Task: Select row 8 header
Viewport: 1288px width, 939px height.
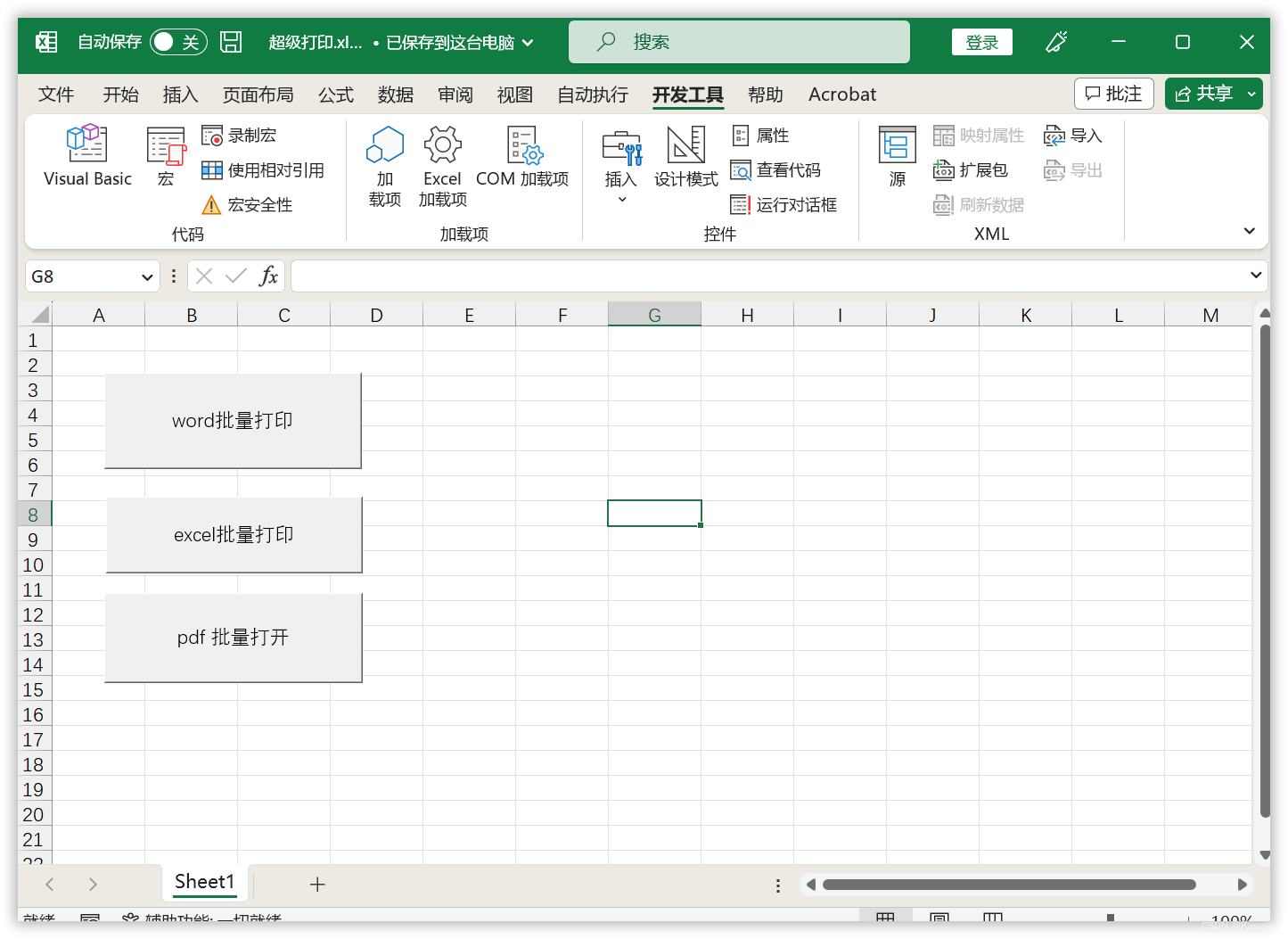Action: pos(34,515)
